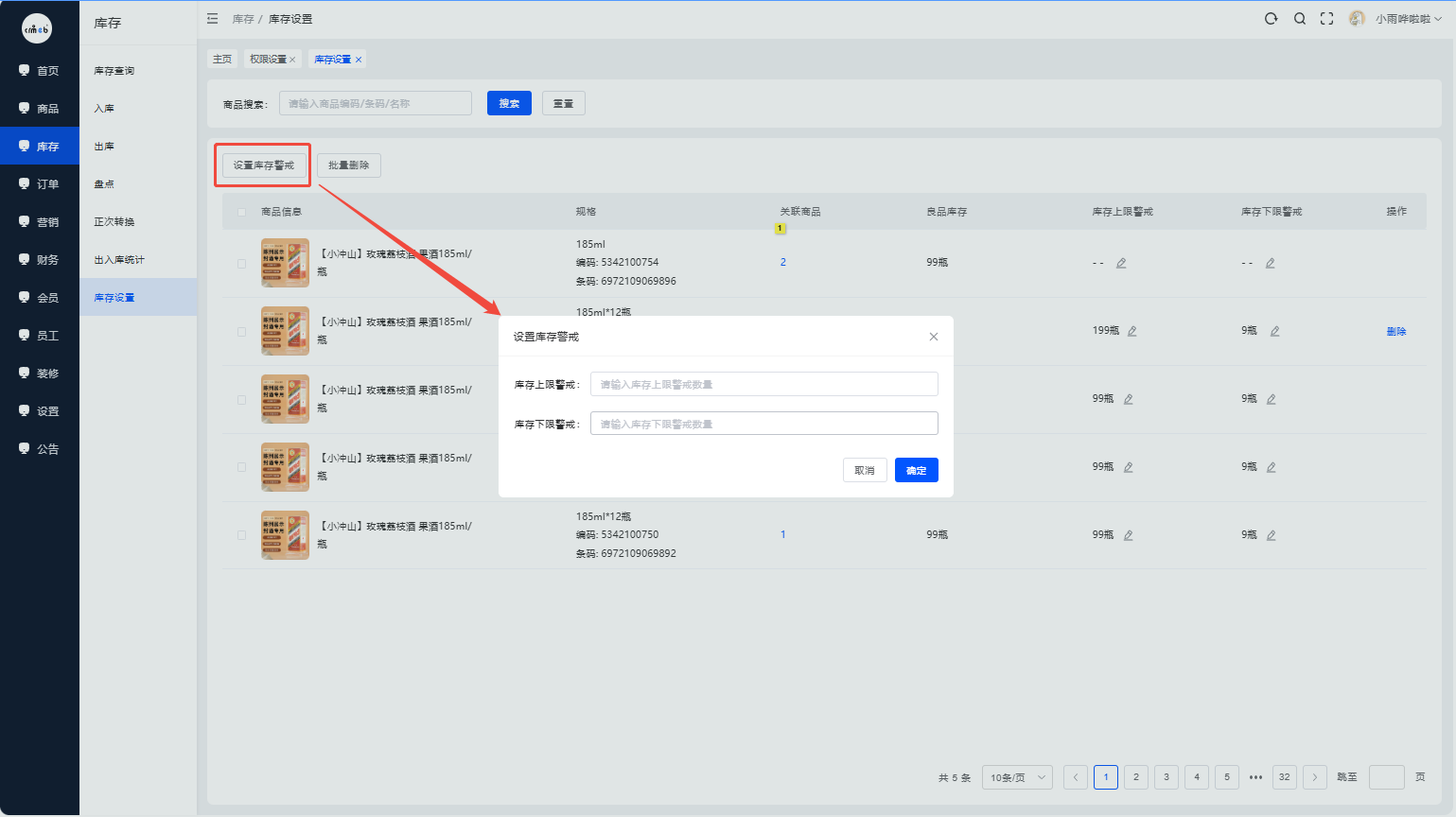Open 库存查询 in the side menu
1456x817 pixels.
click(x=114, y=71)
